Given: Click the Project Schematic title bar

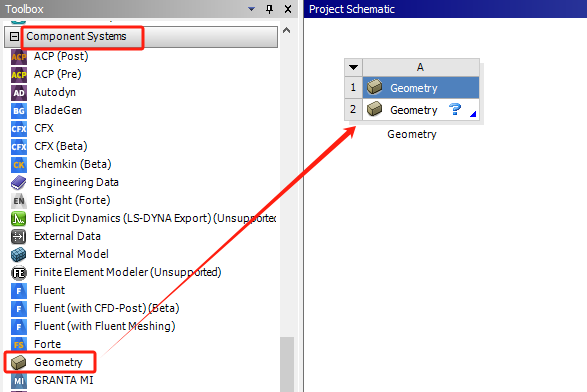Looking at the screenshot, I should (445, 9).
